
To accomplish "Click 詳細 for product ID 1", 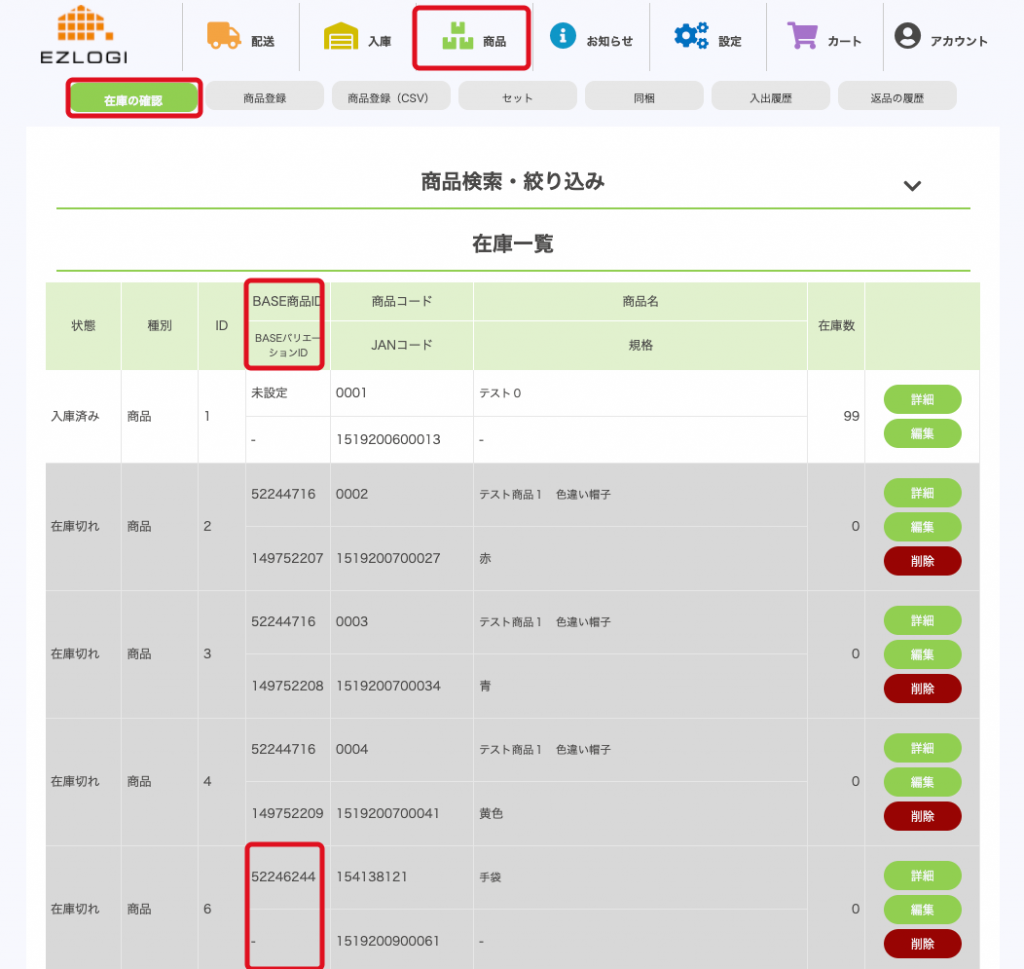I will pyautogui.click(x=922, y=399).
